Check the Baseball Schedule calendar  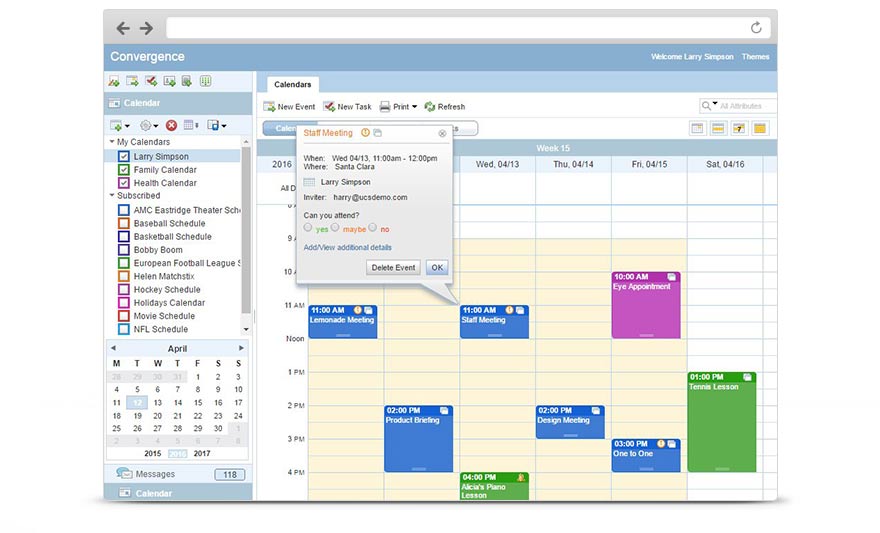124,223
